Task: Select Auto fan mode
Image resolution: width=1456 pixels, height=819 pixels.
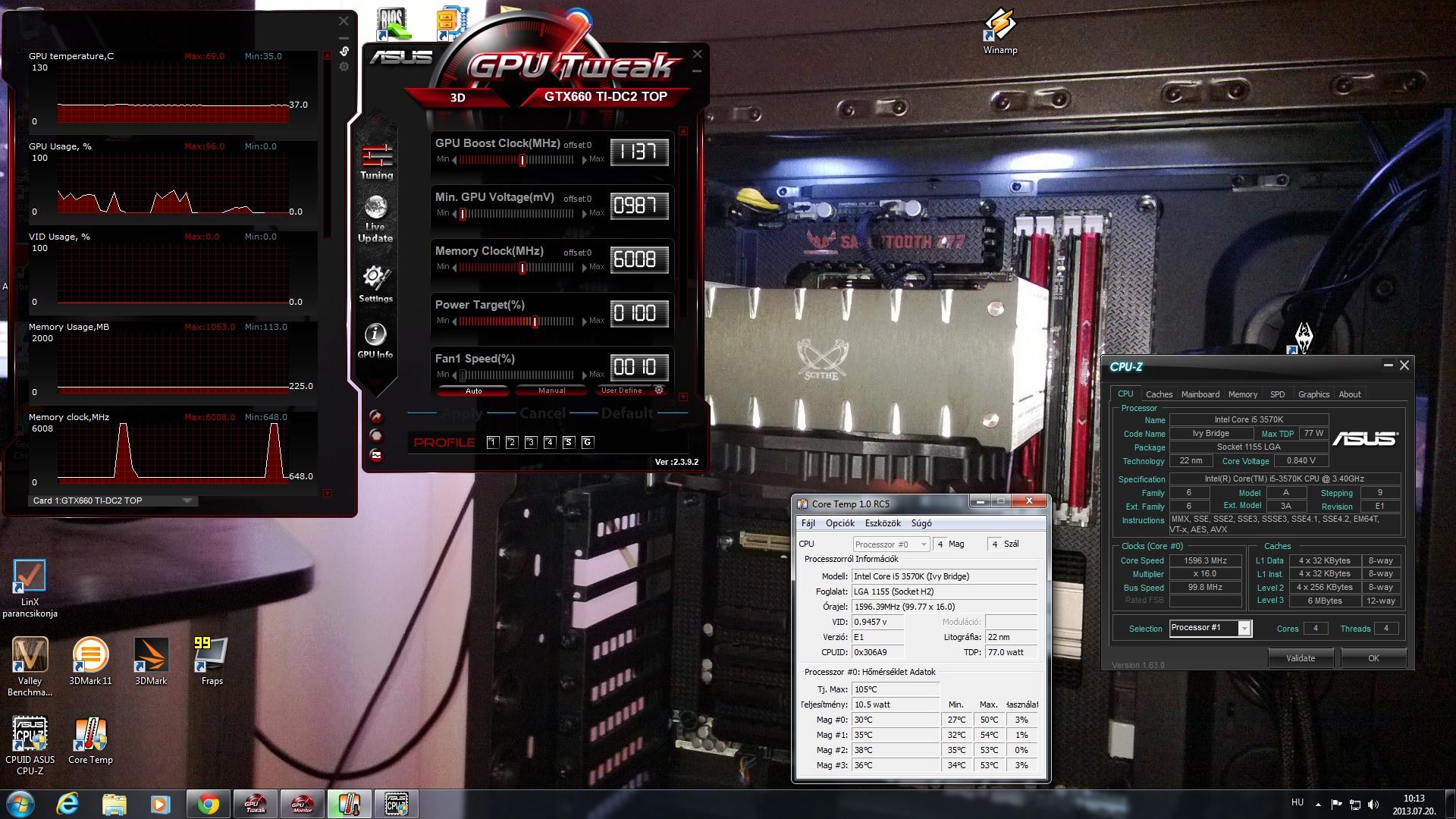Action: pos(473,391)
